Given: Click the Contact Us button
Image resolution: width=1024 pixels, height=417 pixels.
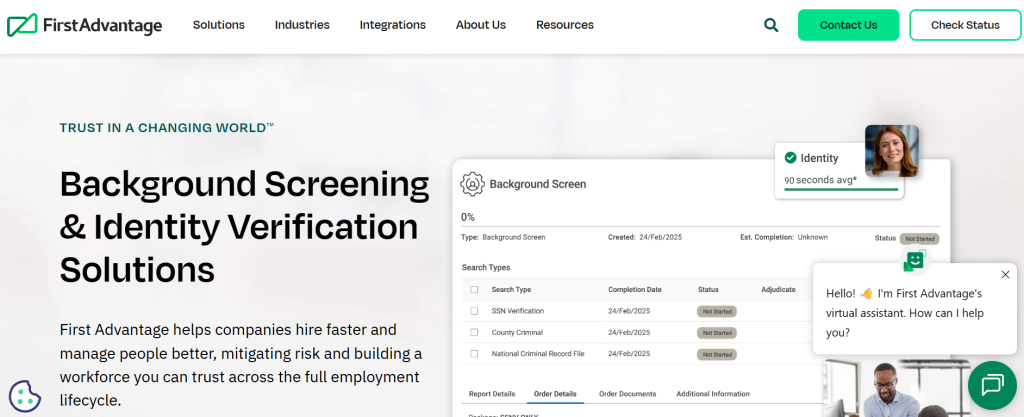Looking at the screenshot, I should [x=848, y=25].
